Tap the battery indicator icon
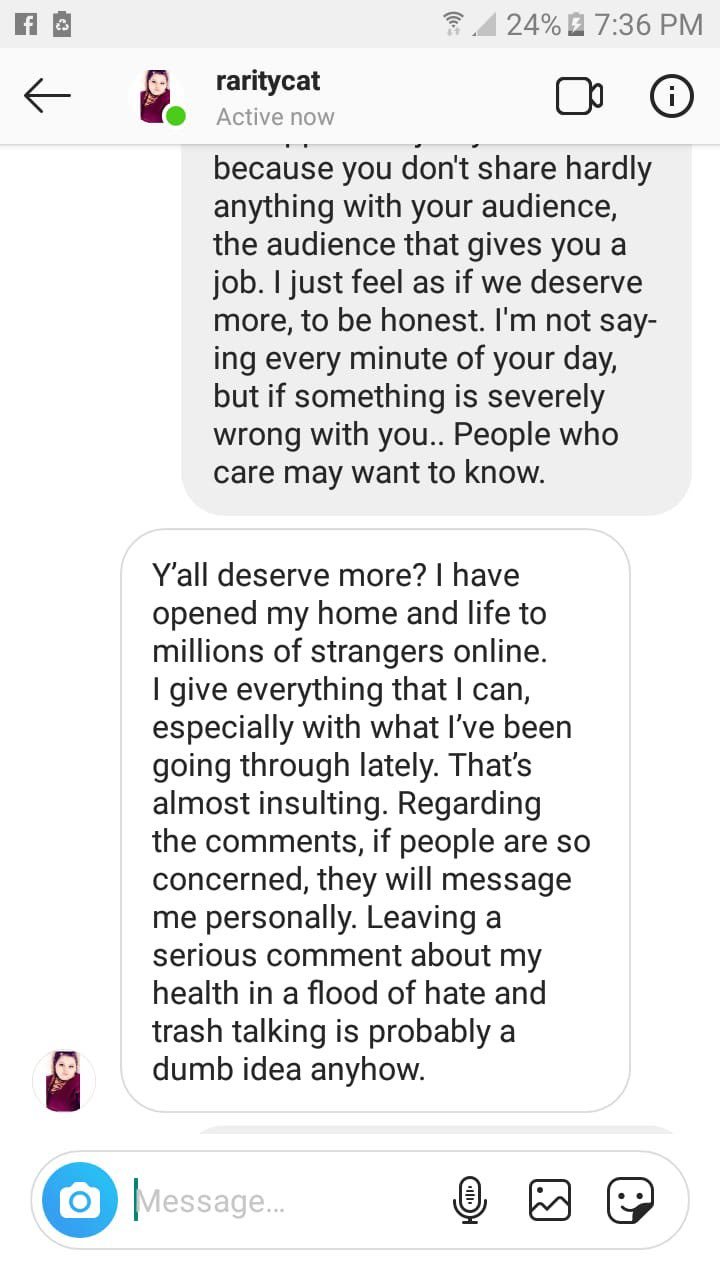 point(577,24)
